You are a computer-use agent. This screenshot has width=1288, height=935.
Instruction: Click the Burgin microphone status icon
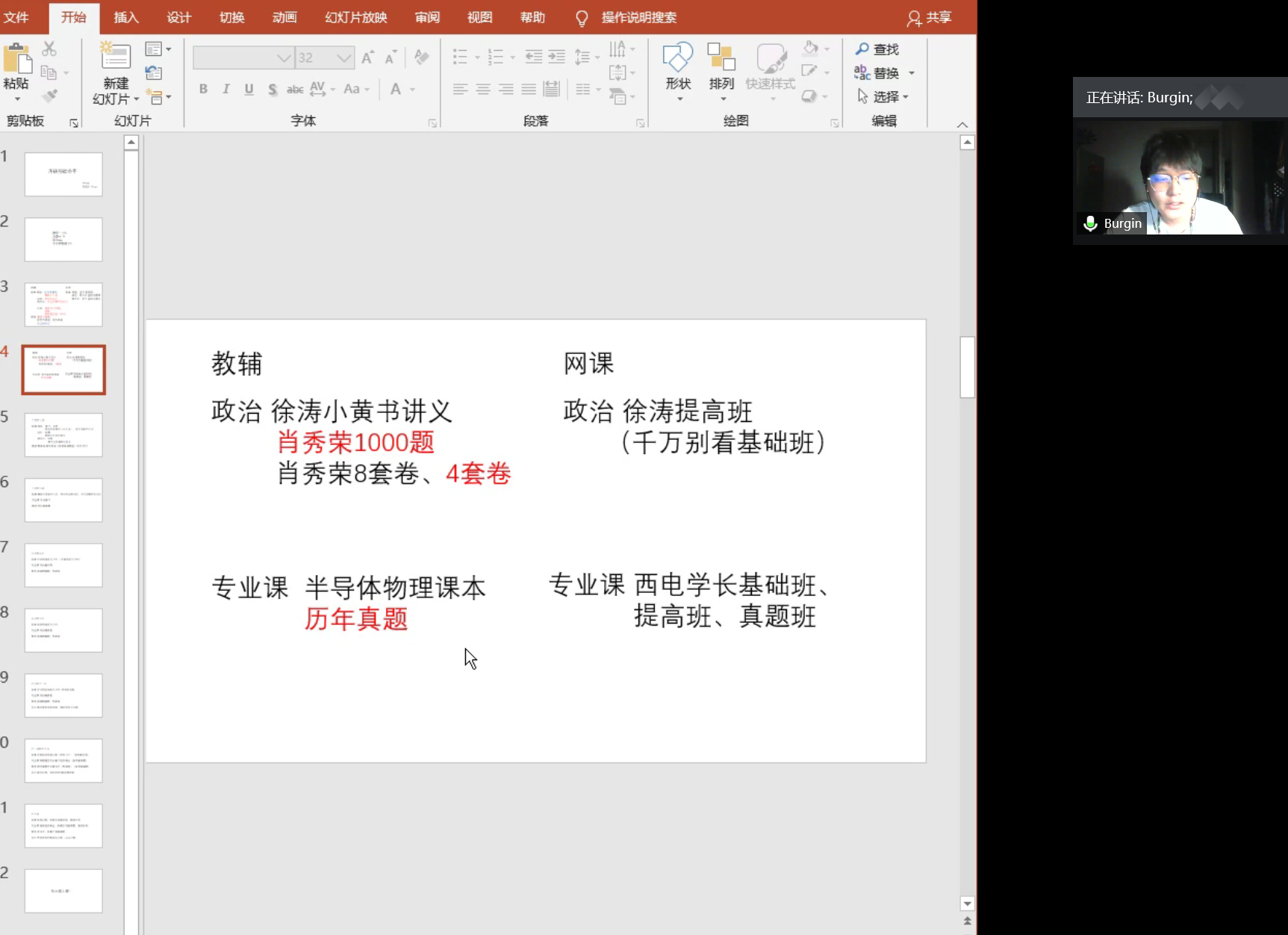(1090, 223)
